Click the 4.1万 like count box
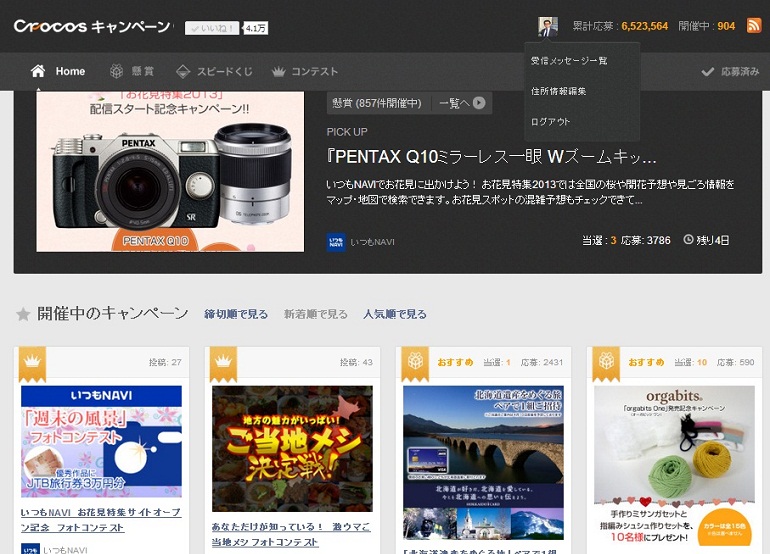The height and width of the screenshot is (554, 770). click(255, 28)
